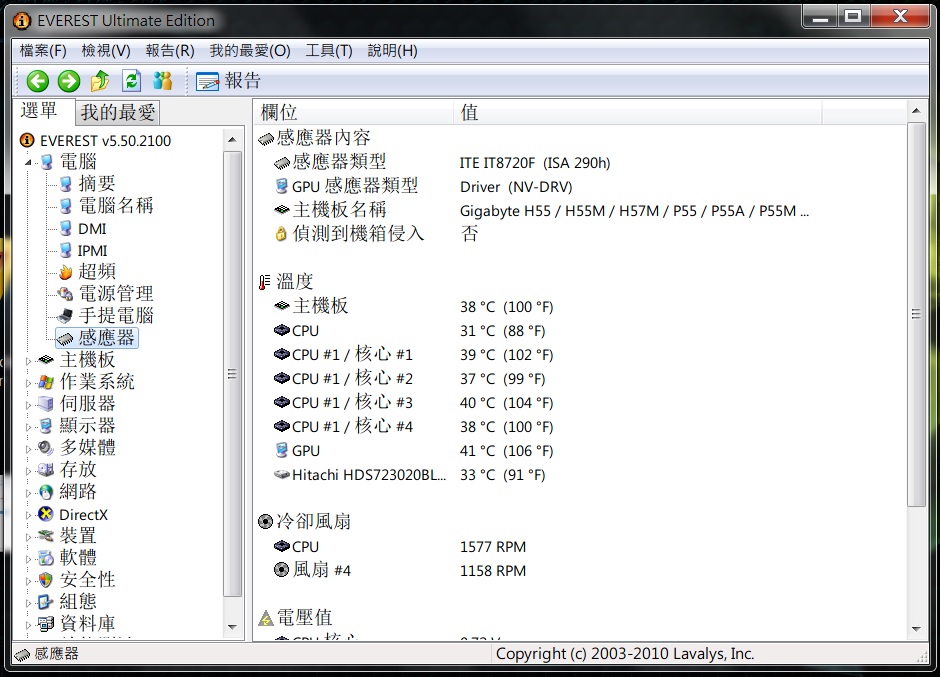Click the 顯示器 monitor icon
This screenshot has width=940, height=677.
pos(46,426)
